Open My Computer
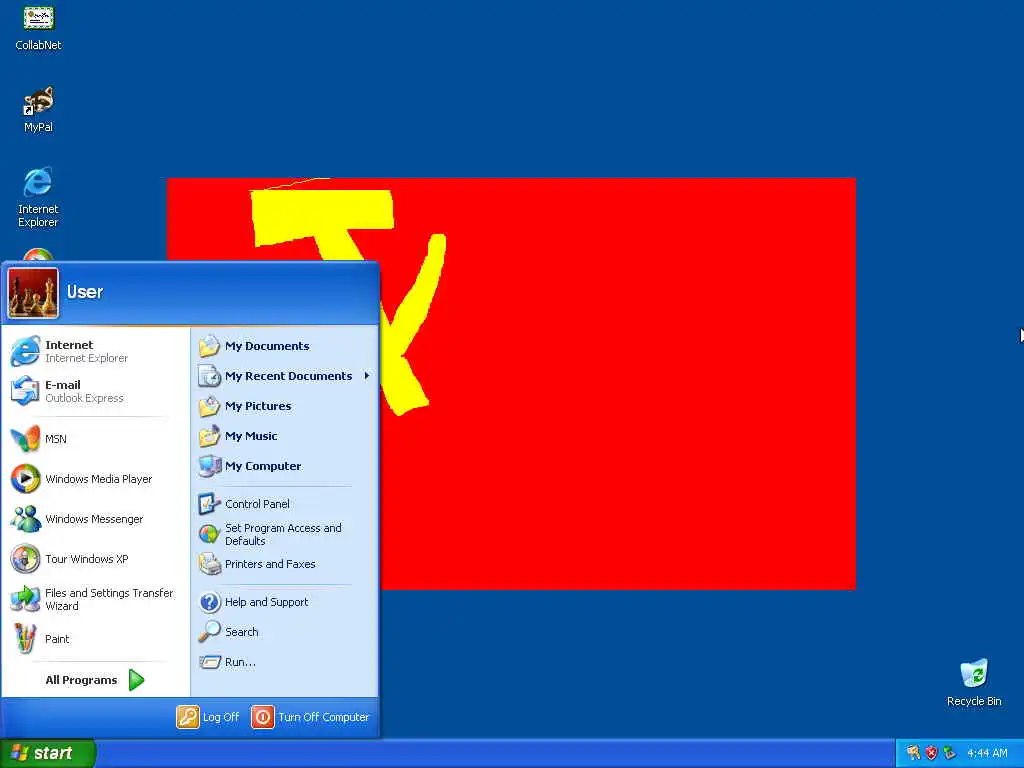This screenshot has width=1024, height=768. 284,466
